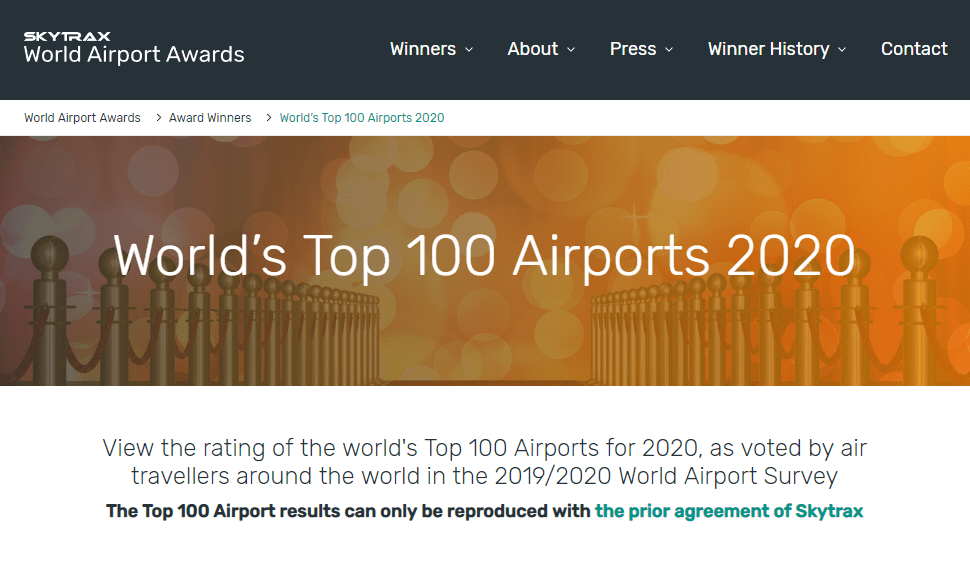Select the Press navigation item

(632, 49)
